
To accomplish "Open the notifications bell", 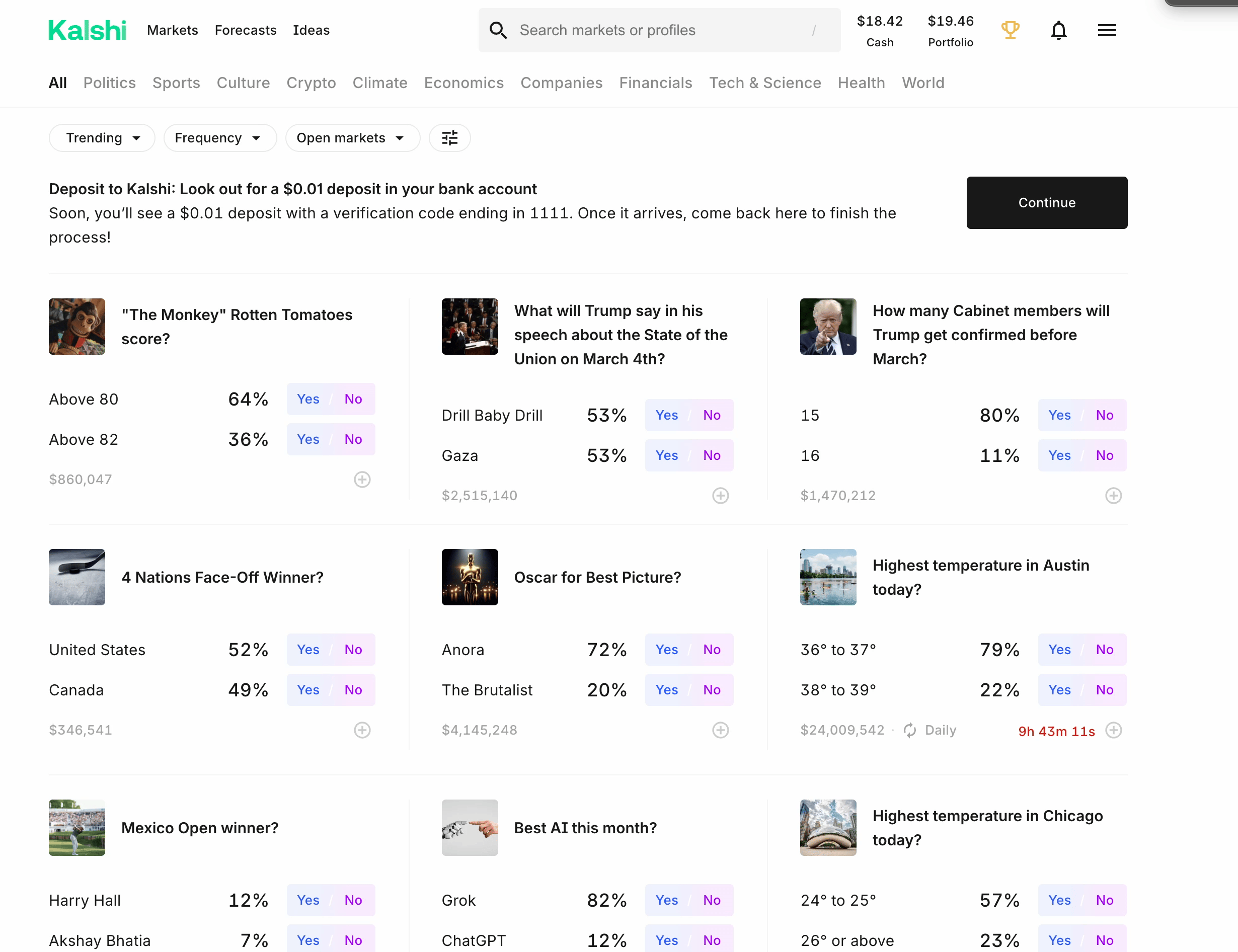I will click(1058, 30).
